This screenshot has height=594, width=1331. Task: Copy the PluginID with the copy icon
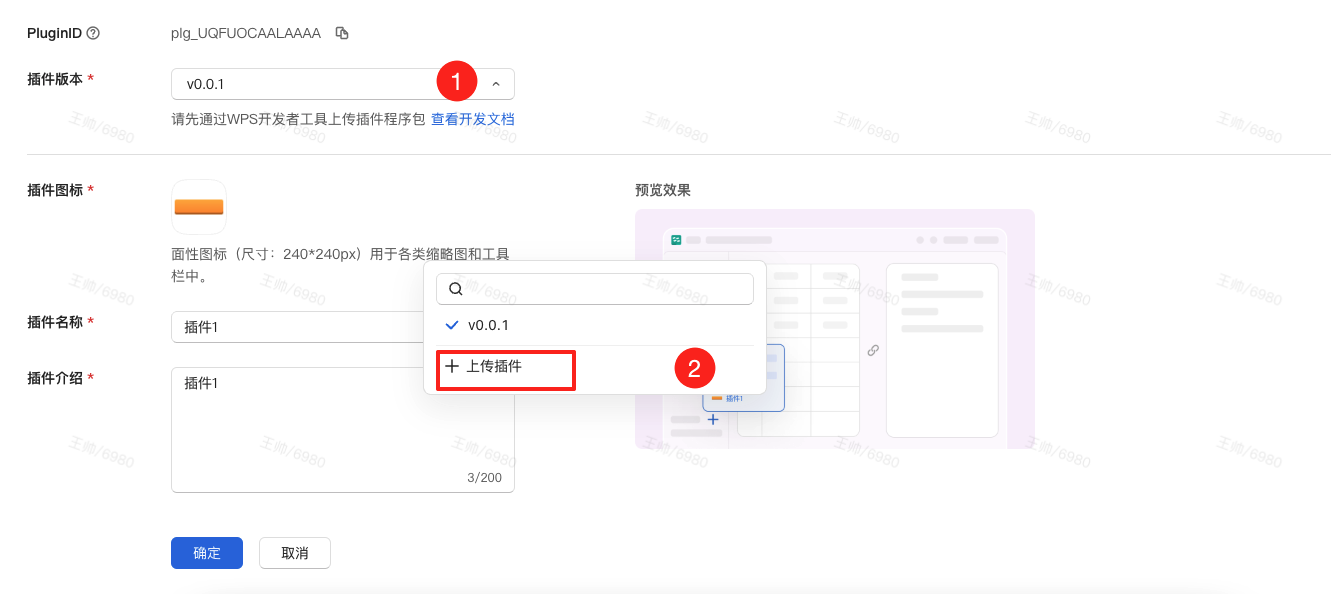pyautogui.click(x=342, y=33)
